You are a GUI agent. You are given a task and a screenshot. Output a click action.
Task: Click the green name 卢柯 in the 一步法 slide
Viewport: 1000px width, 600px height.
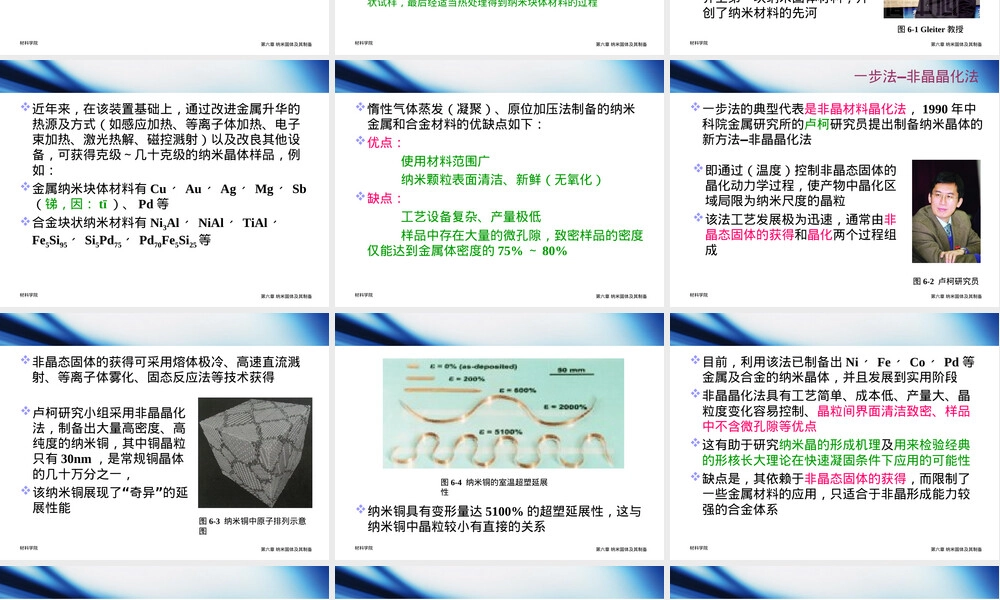pyautogui.click(x=817, y=124)
